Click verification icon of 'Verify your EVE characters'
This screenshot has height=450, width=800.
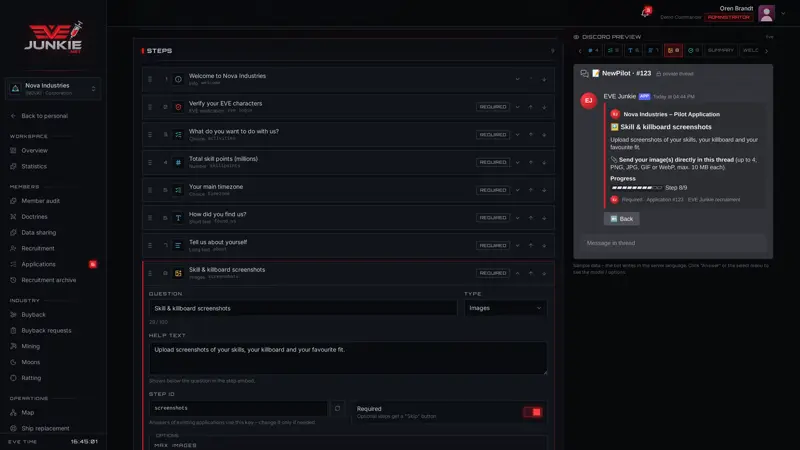(178, 107)
